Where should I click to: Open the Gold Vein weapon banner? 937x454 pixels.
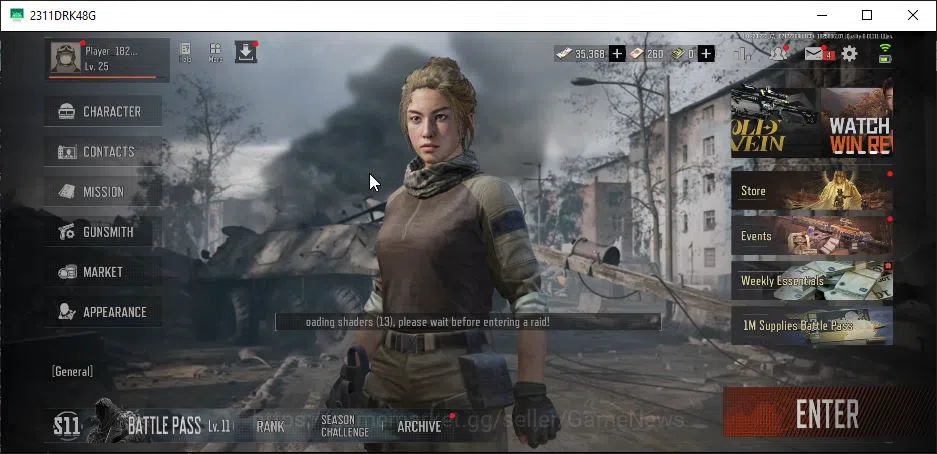pyautogui.click(x=775, y=121)
